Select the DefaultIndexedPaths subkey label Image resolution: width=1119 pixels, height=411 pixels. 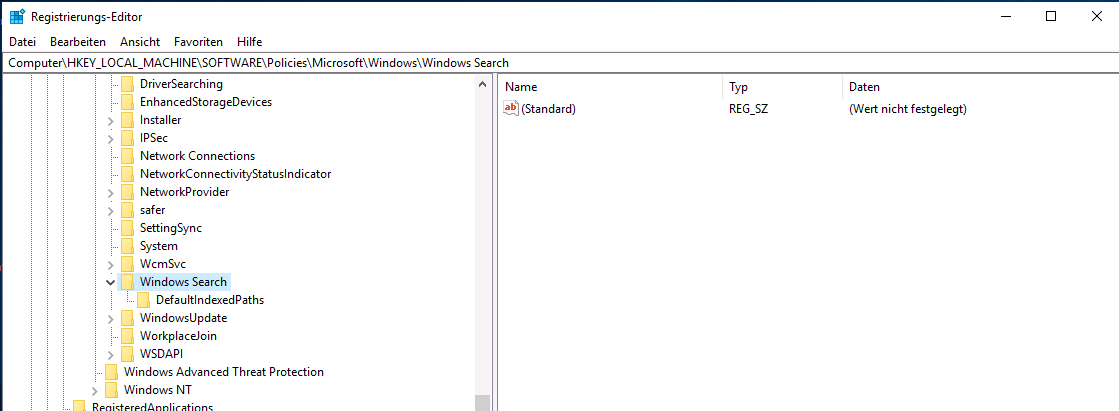coord(210,300)
